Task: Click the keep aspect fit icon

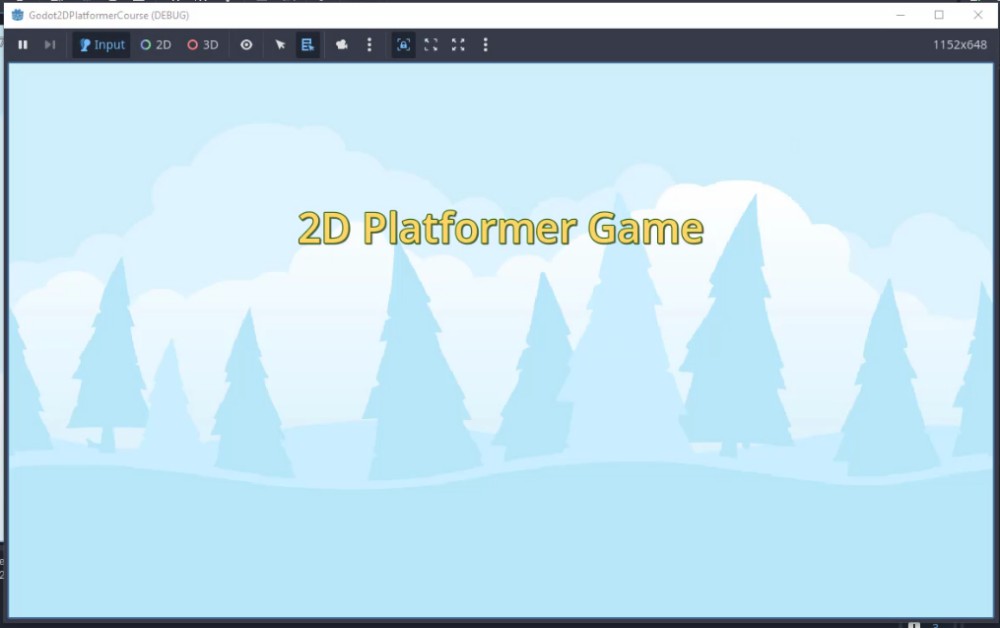Action: tap(431, 45)
